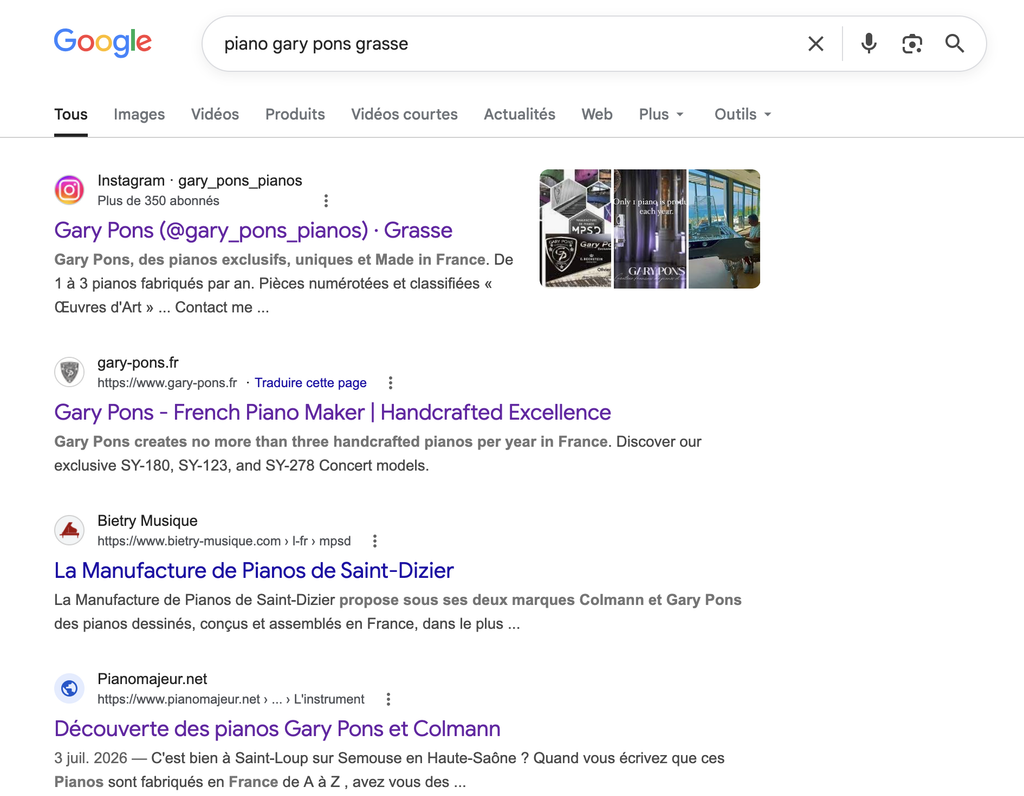Start voice search with microphone icon
1024x796 pixels.
coord(869,44)
